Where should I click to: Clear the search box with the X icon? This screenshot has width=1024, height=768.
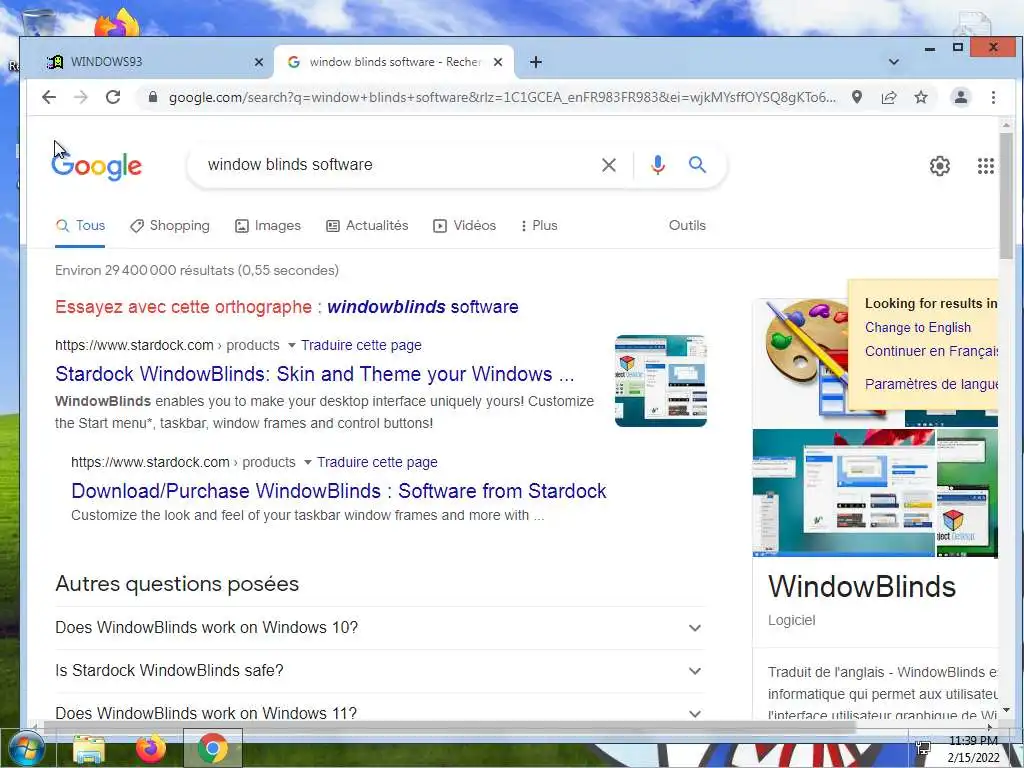click(x=609, y=165)
